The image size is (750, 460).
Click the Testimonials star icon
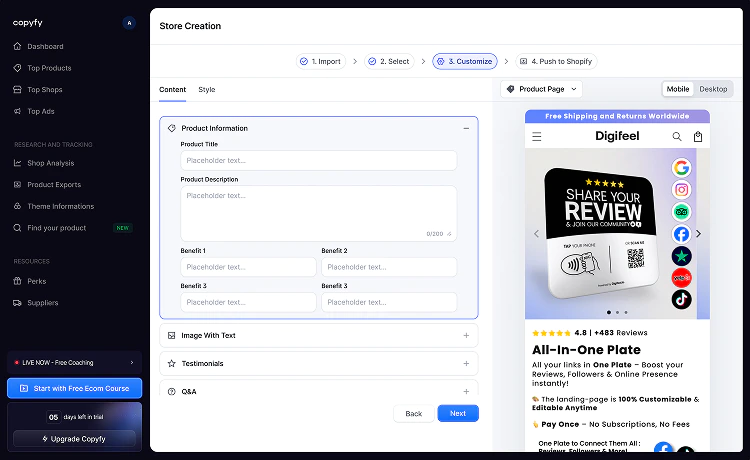point(172,363)
